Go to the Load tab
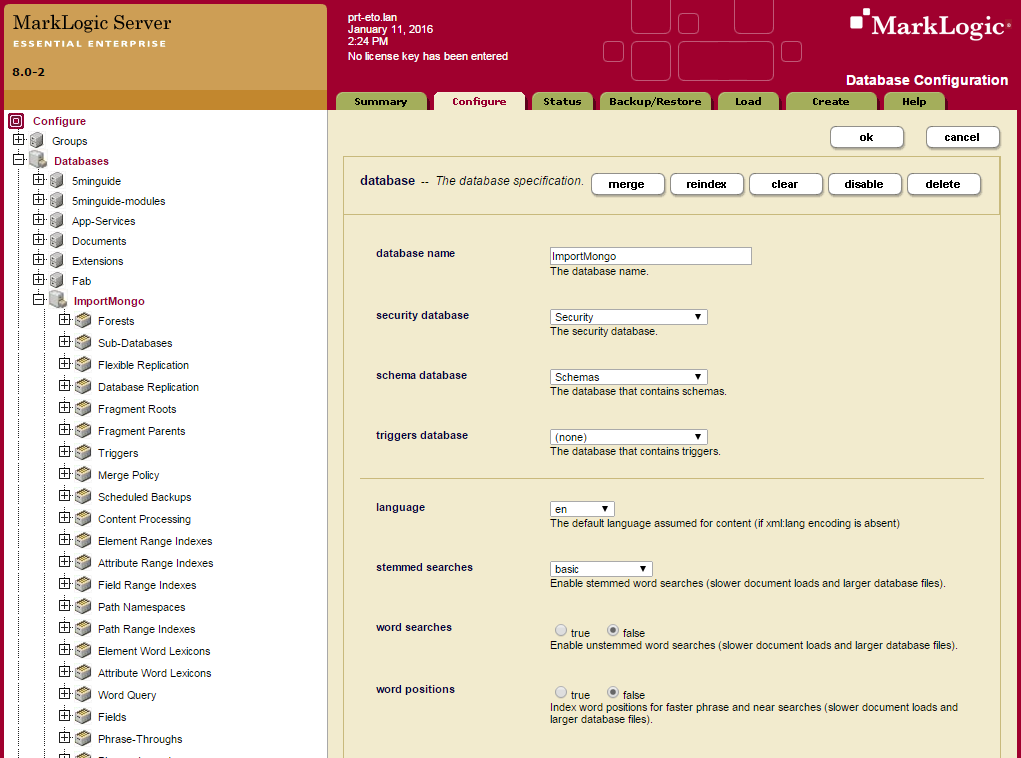The image size is (1021, 758). [748, 102]
